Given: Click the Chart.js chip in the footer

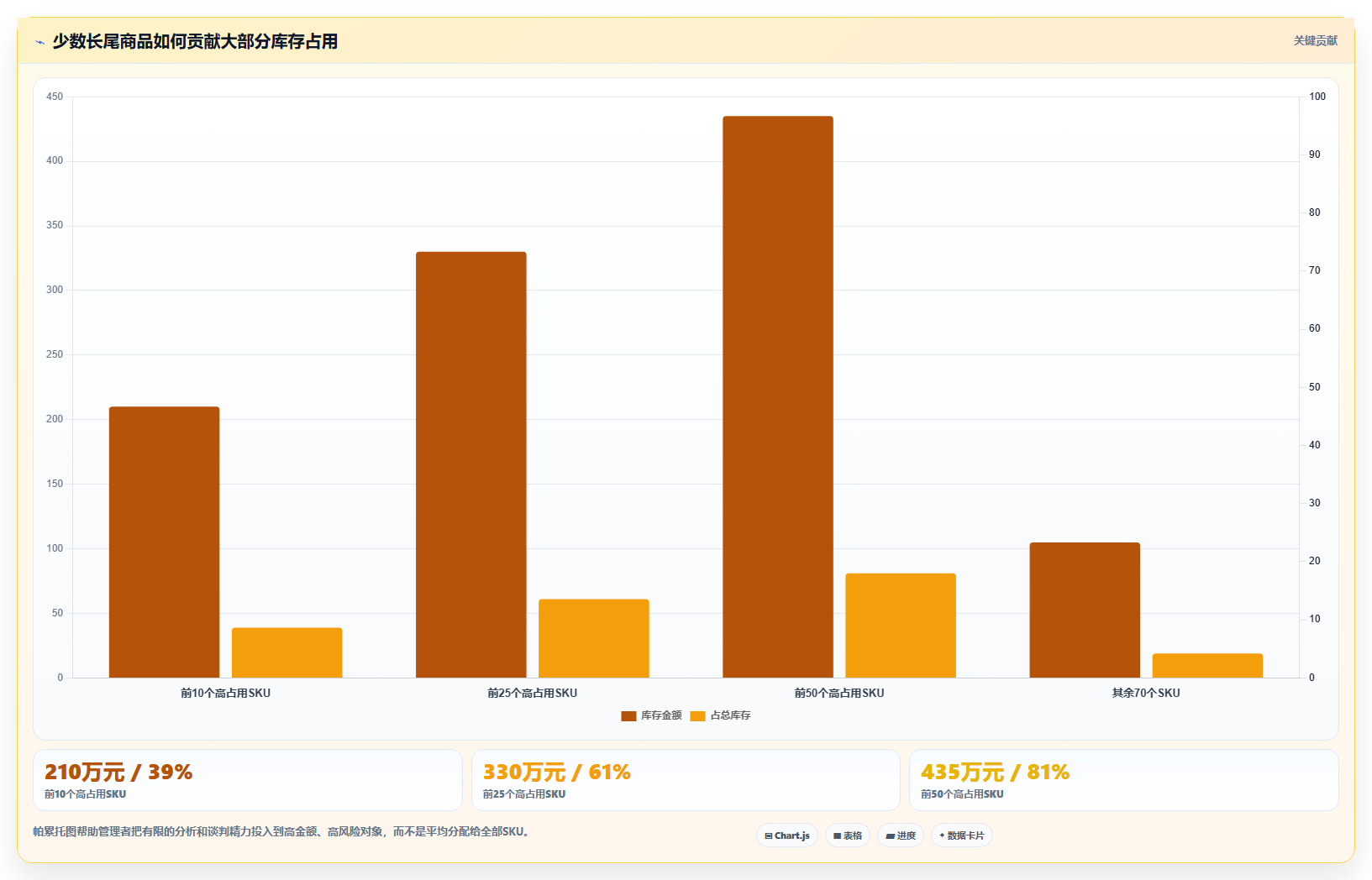Looking at the screenshot, I should point(787,835).
